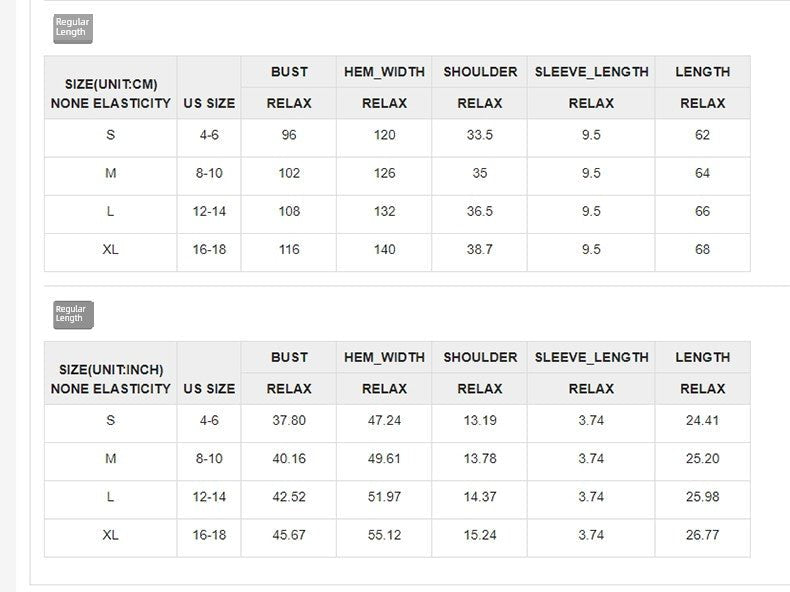The width and height of the screenshot is (790, 592).
Task: Click the Regular Length badge above CM table
Action: point(73,29)
